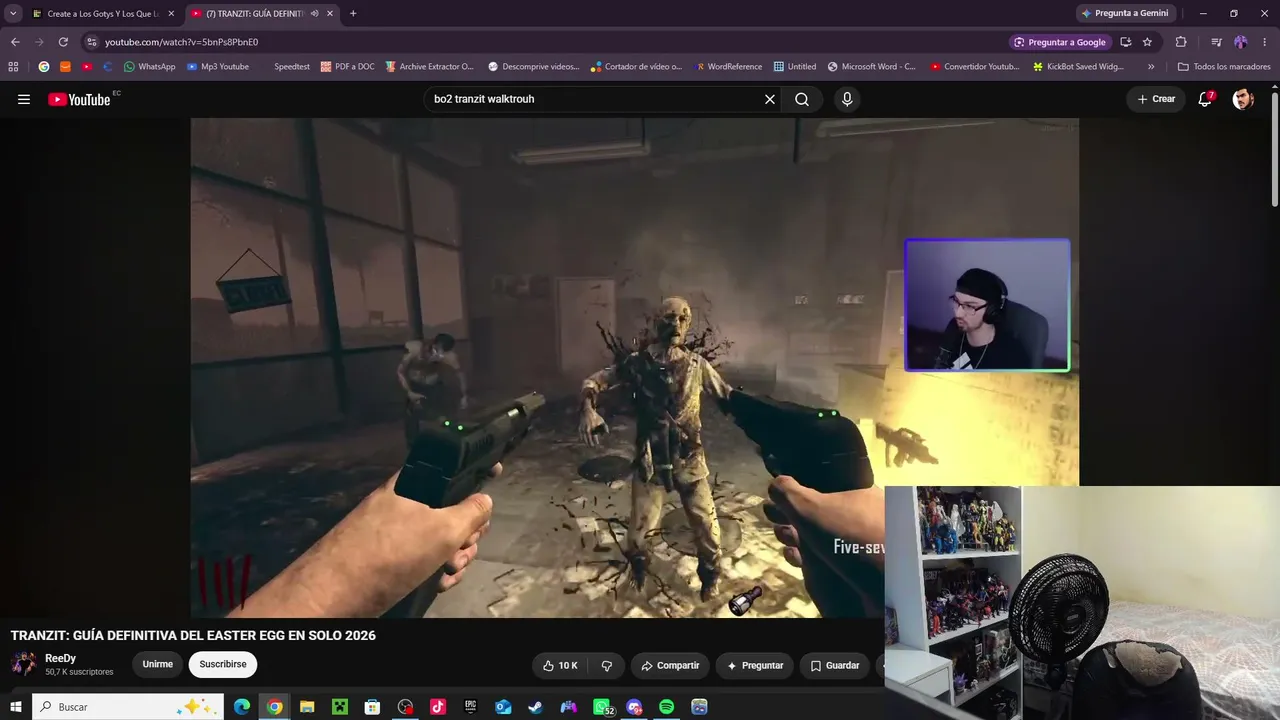
Task: Go to the YouTube home logo
Action: pyautogui.click(x=79, y=99)
